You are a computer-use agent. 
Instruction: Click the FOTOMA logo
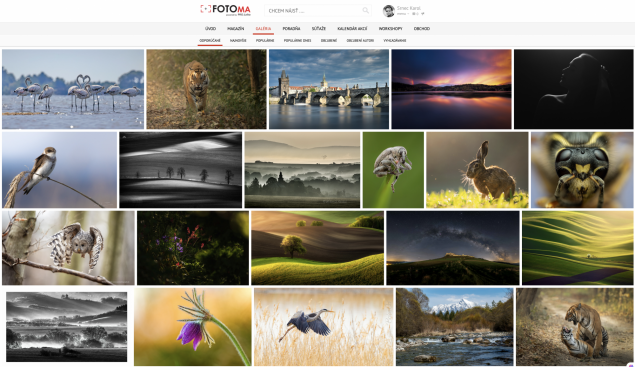pyautogui.click(x=225, y=10)
